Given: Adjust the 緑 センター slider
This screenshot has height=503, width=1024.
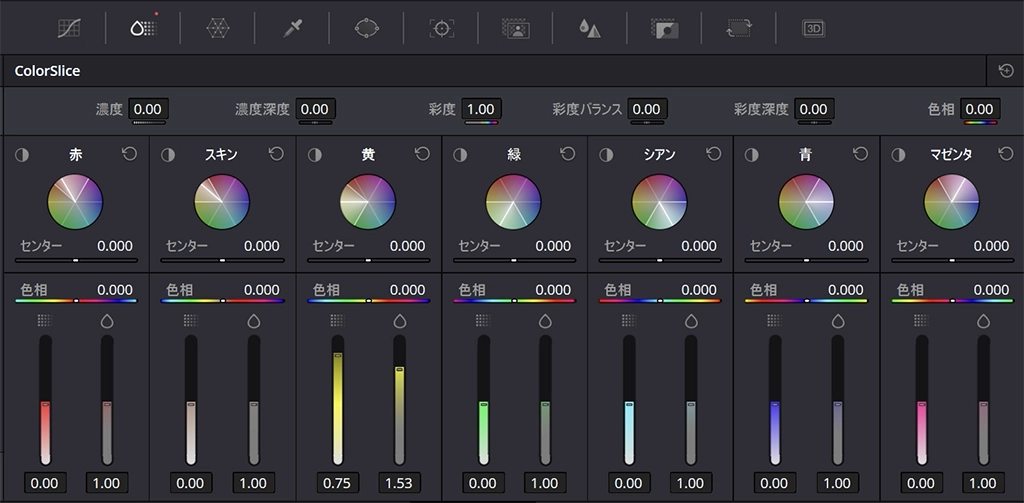Looking at the screenshot, I should pyautogui.click(x=514, y=260).
